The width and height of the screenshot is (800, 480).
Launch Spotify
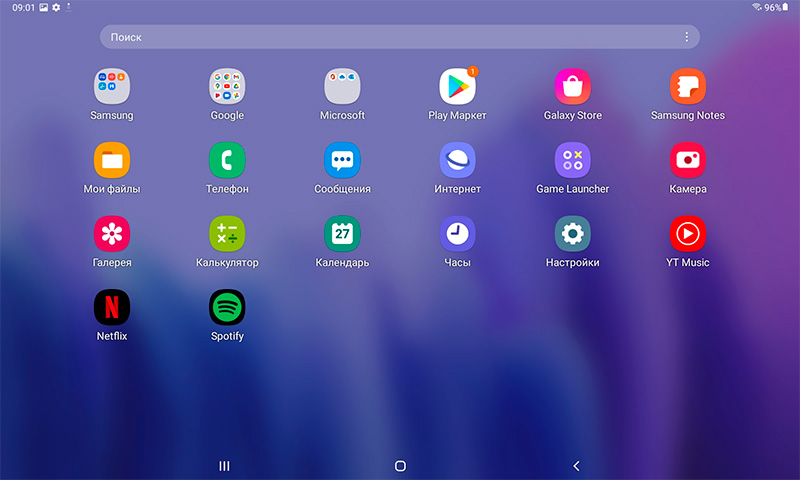coord(227,308)
